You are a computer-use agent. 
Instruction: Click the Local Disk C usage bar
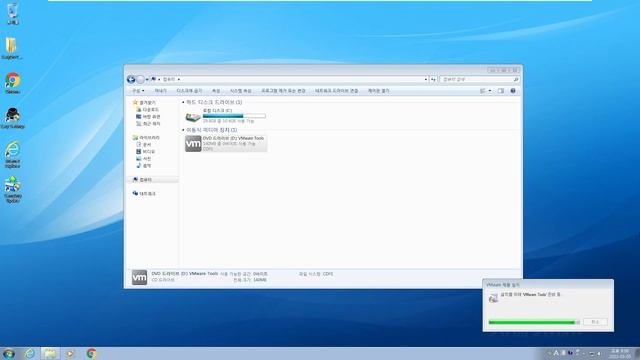[x=234, y=116]
